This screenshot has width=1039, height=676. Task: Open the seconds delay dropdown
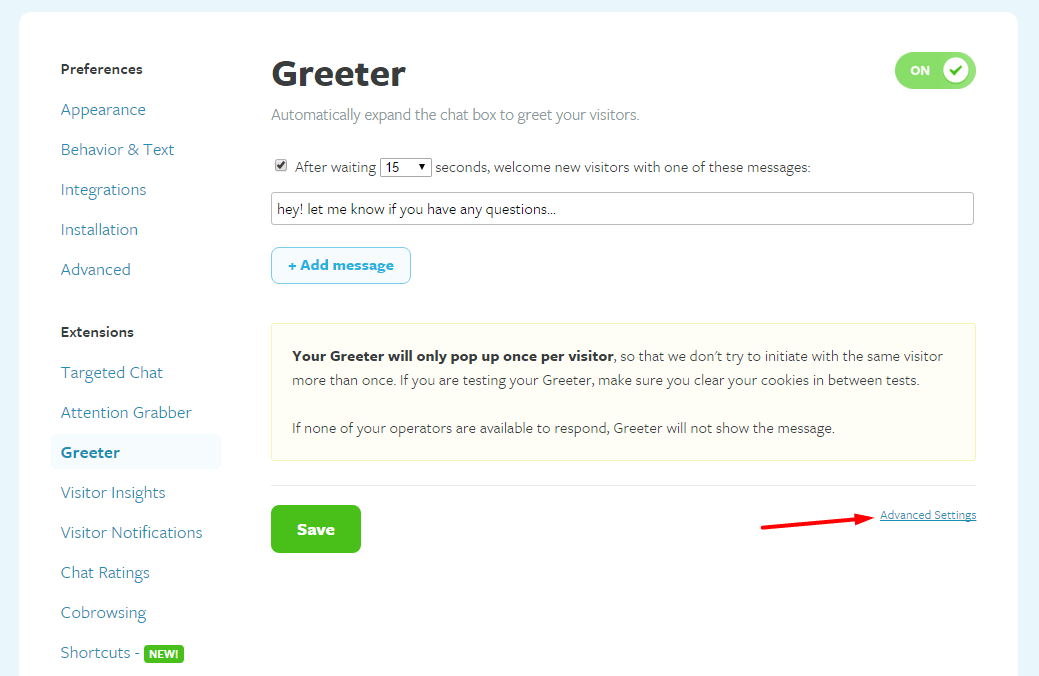point(406,167)
